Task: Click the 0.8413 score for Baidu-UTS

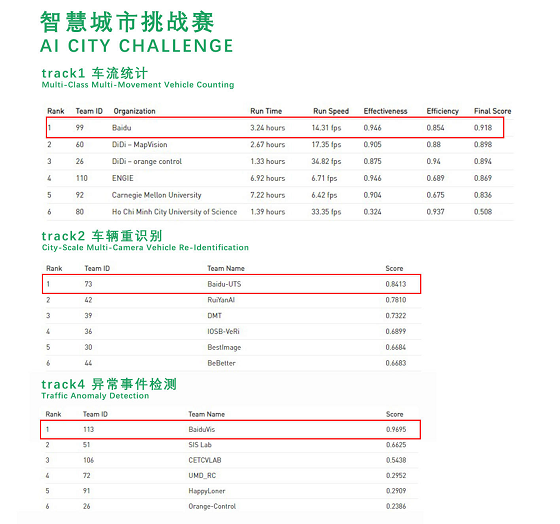Action: tap(396, 284)
